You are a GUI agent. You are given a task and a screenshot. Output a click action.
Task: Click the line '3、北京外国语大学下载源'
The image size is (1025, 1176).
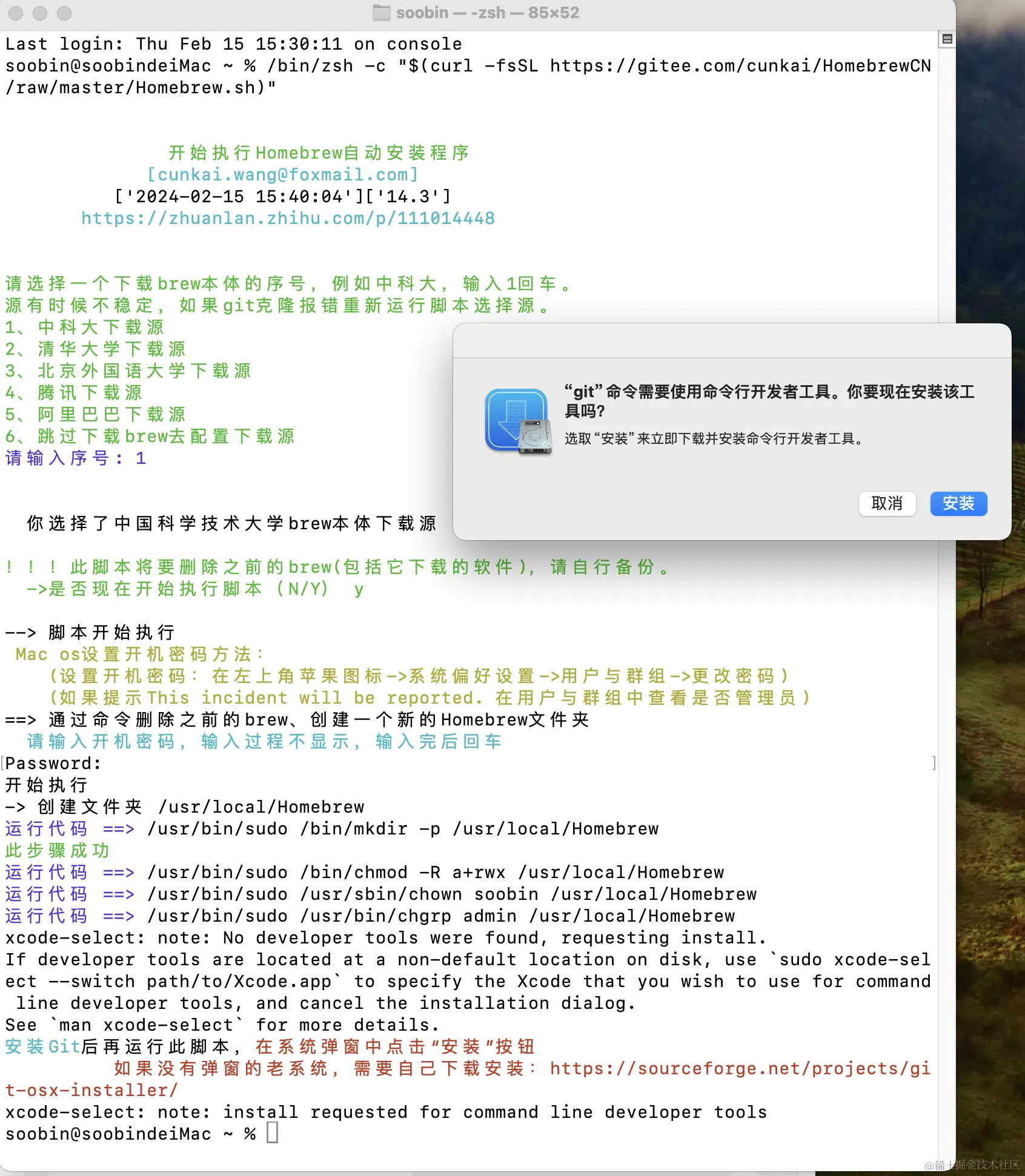point(128,371)
